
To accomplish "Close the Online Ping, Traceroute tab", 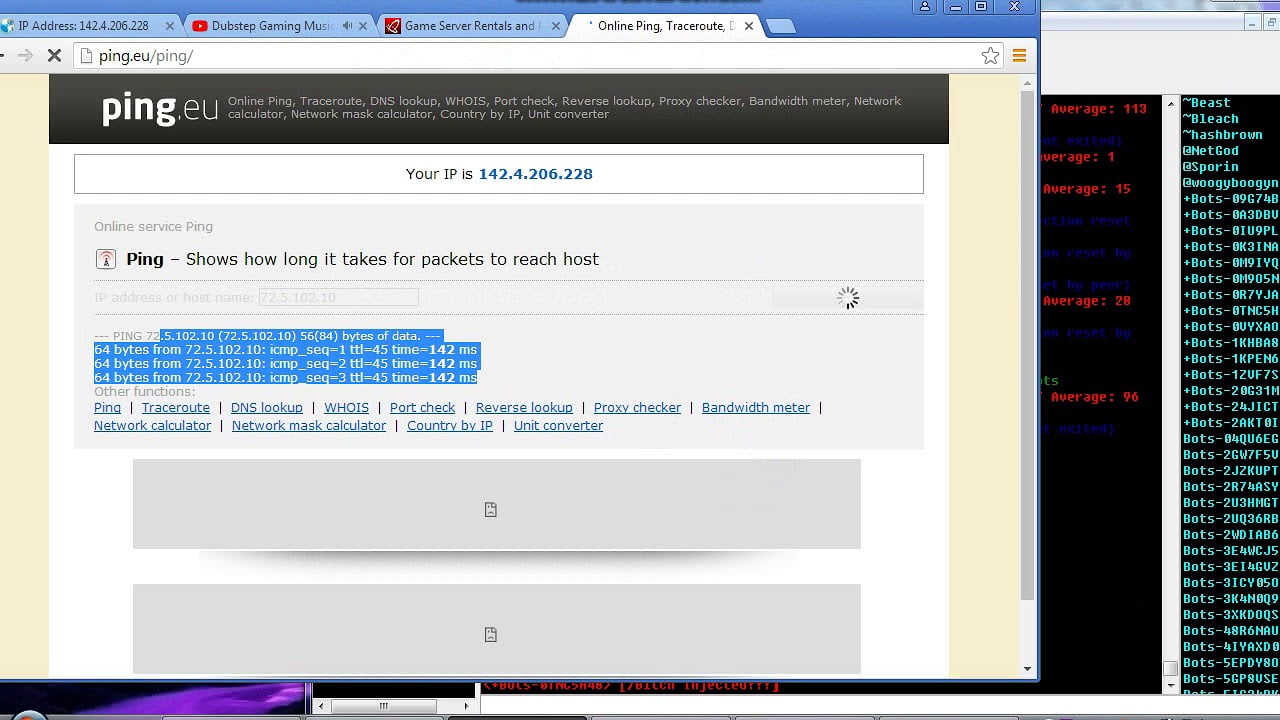I will [749, 26].
